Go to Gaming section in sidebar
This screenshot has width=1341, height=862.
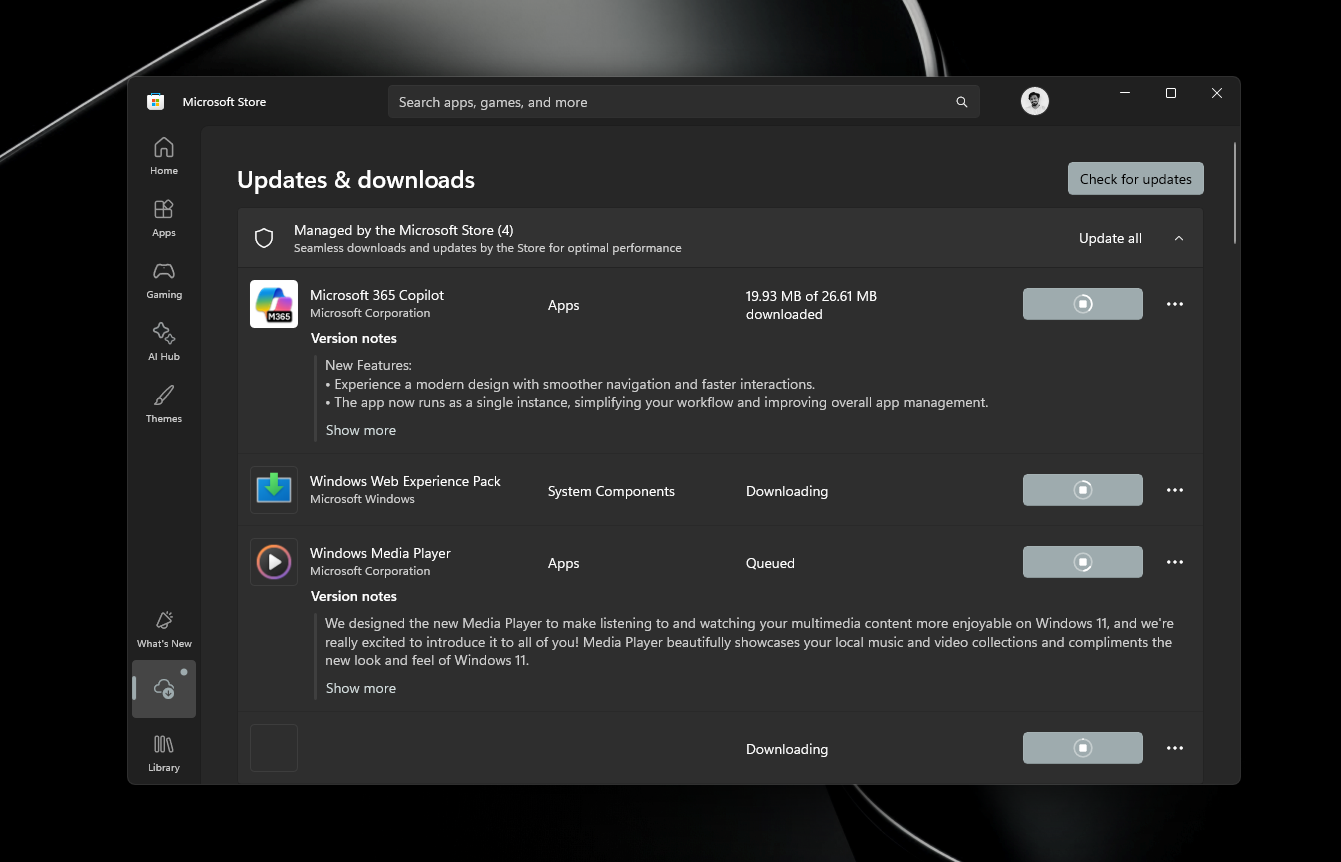coord(164,280)
